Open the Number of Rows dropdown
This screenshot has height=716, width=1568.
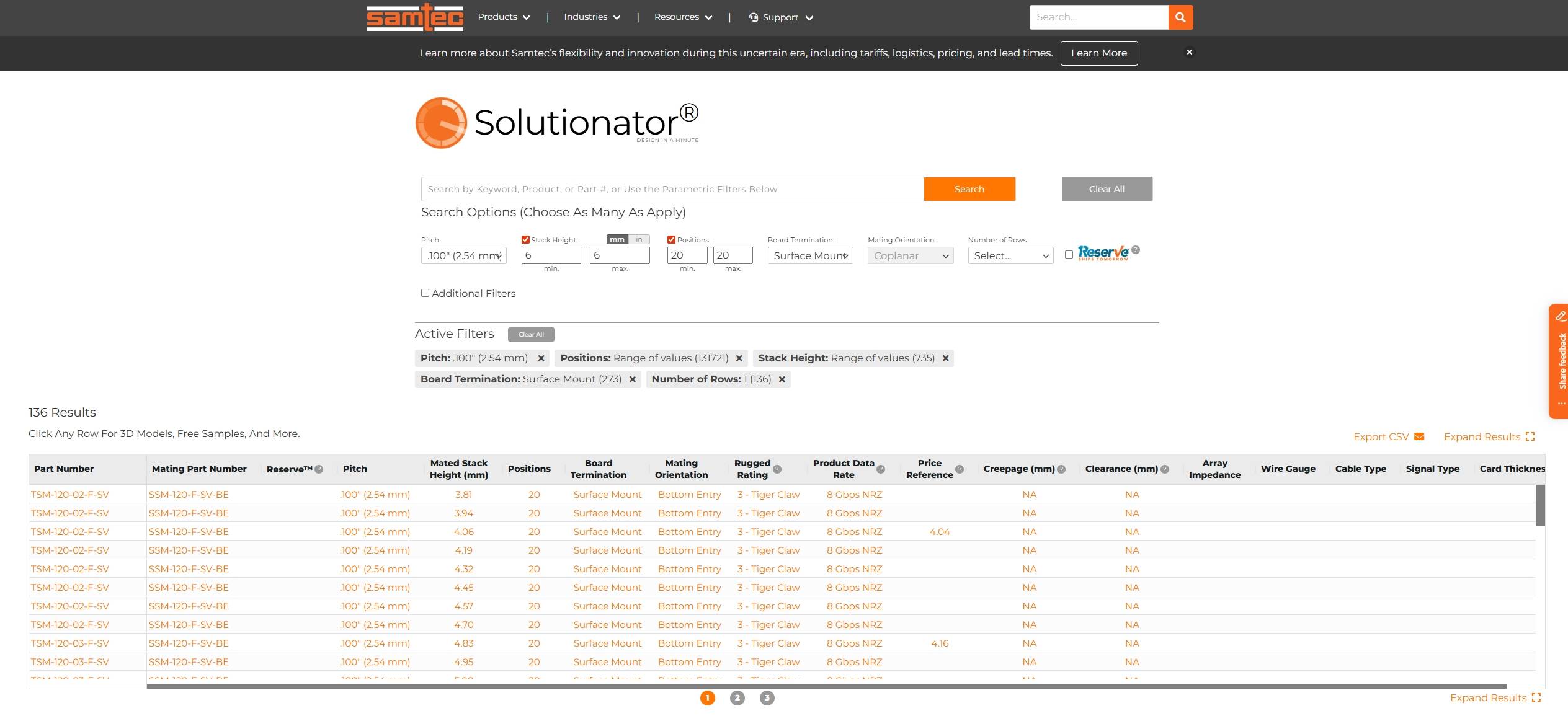[1010, 255]
